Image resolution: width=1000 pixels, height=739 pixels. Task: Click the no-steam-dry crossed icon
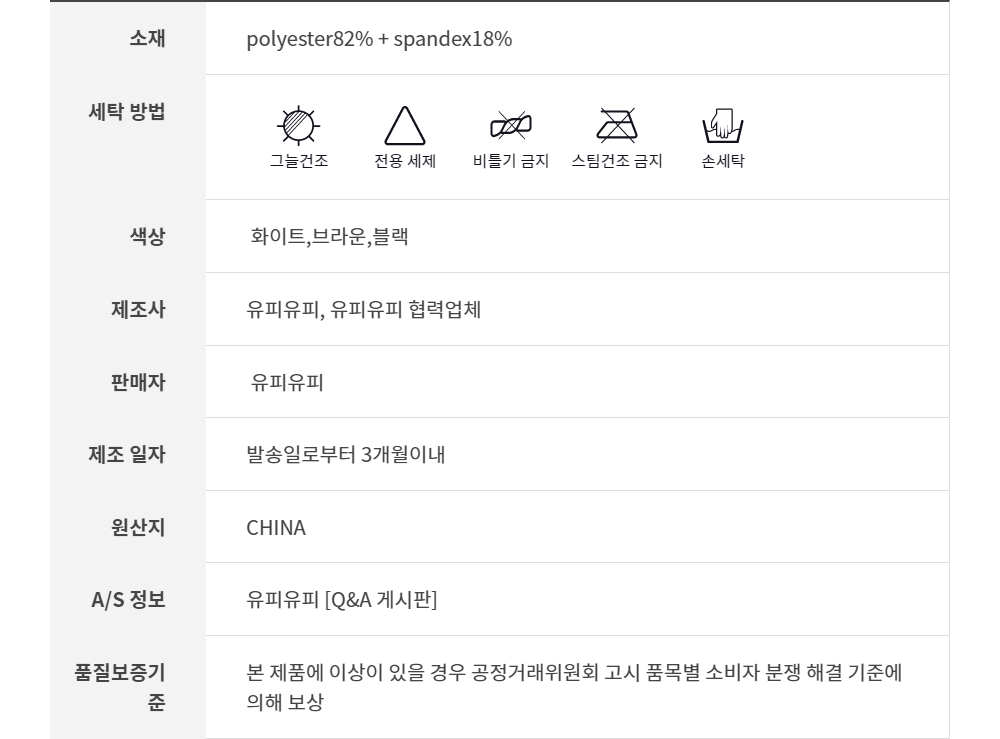617,125
